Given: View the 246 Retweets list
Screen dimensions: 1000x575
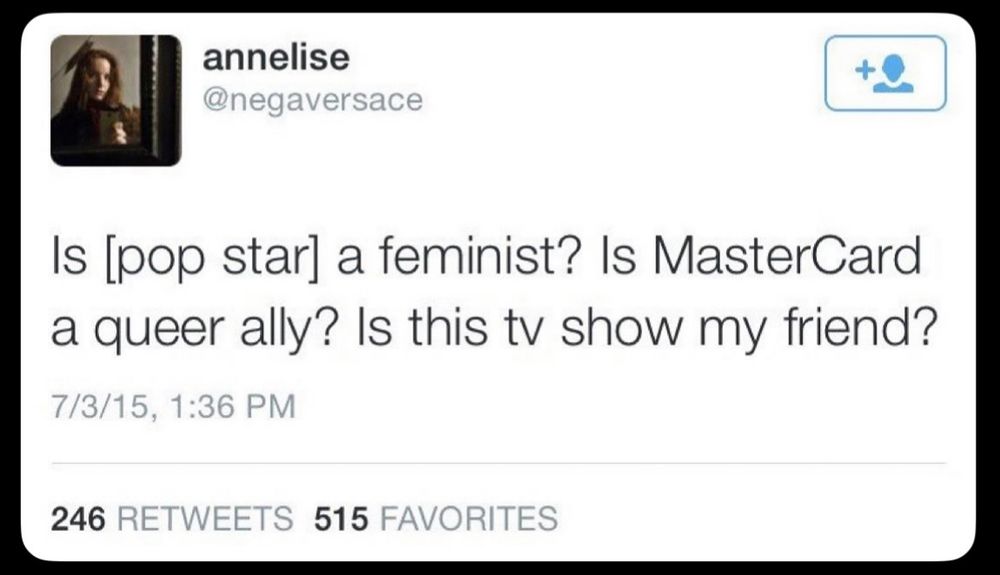Looking at the screenshot, I should point(172,518).
